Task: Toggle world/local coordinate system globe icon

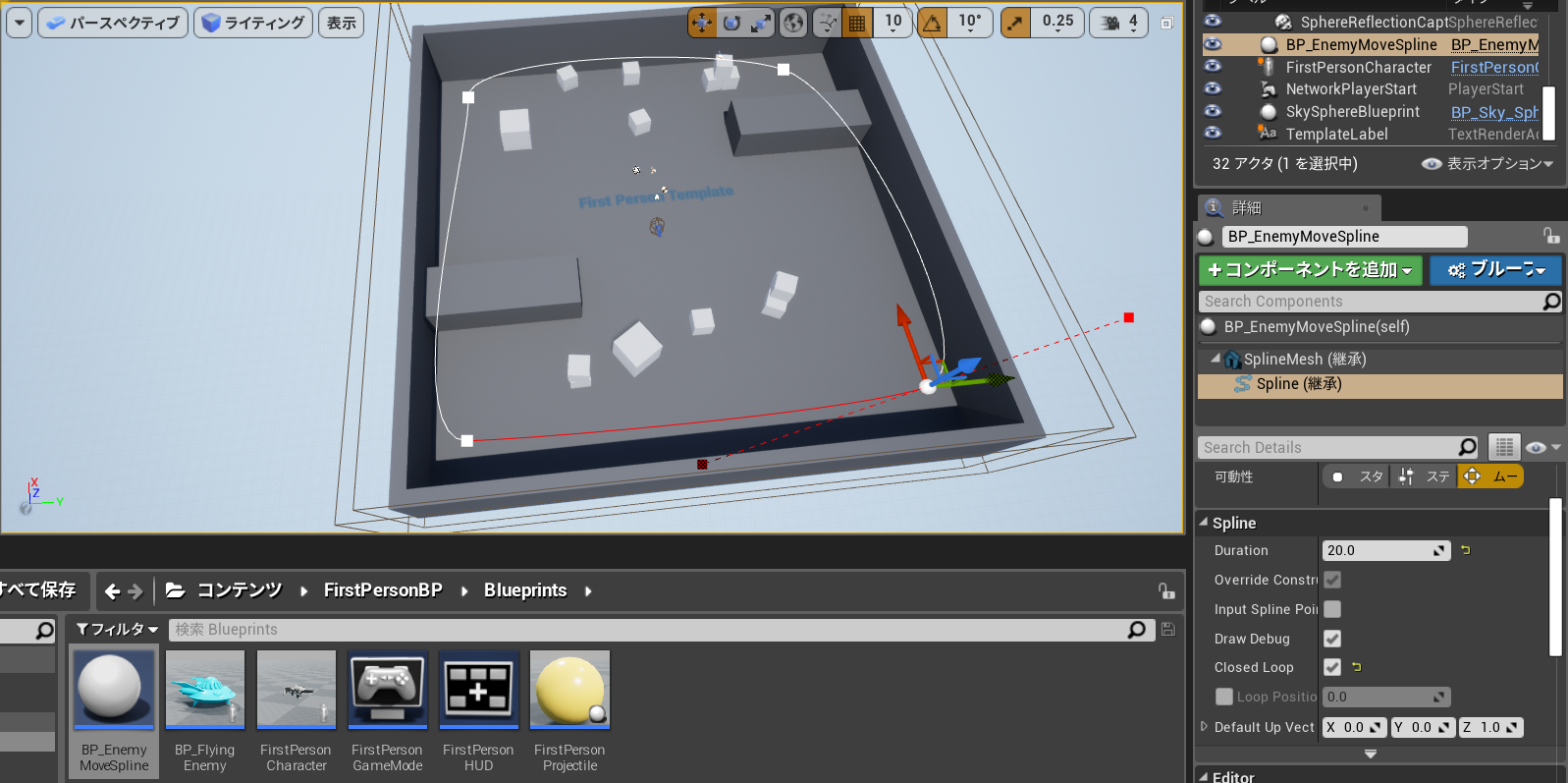Action: 793,23
